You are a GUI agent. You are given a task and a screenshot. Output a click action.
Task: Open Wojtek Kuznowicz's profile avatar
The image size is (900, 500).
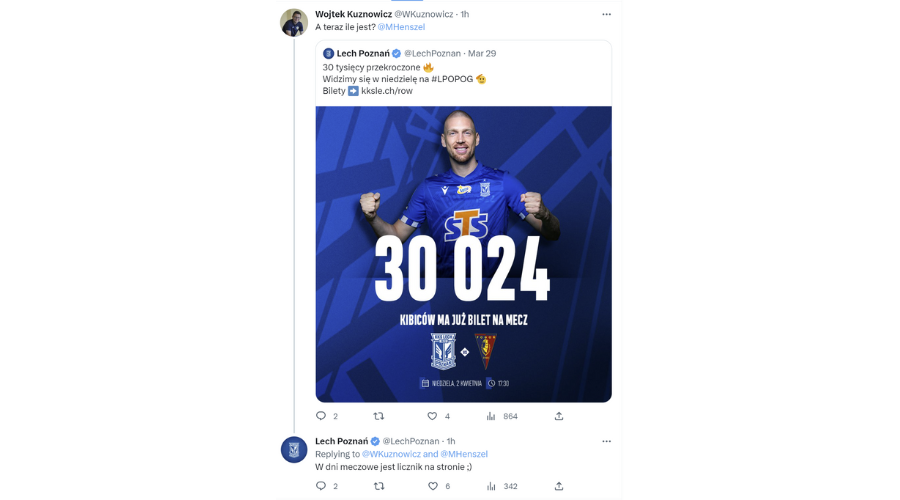click(x=294, y=23)
